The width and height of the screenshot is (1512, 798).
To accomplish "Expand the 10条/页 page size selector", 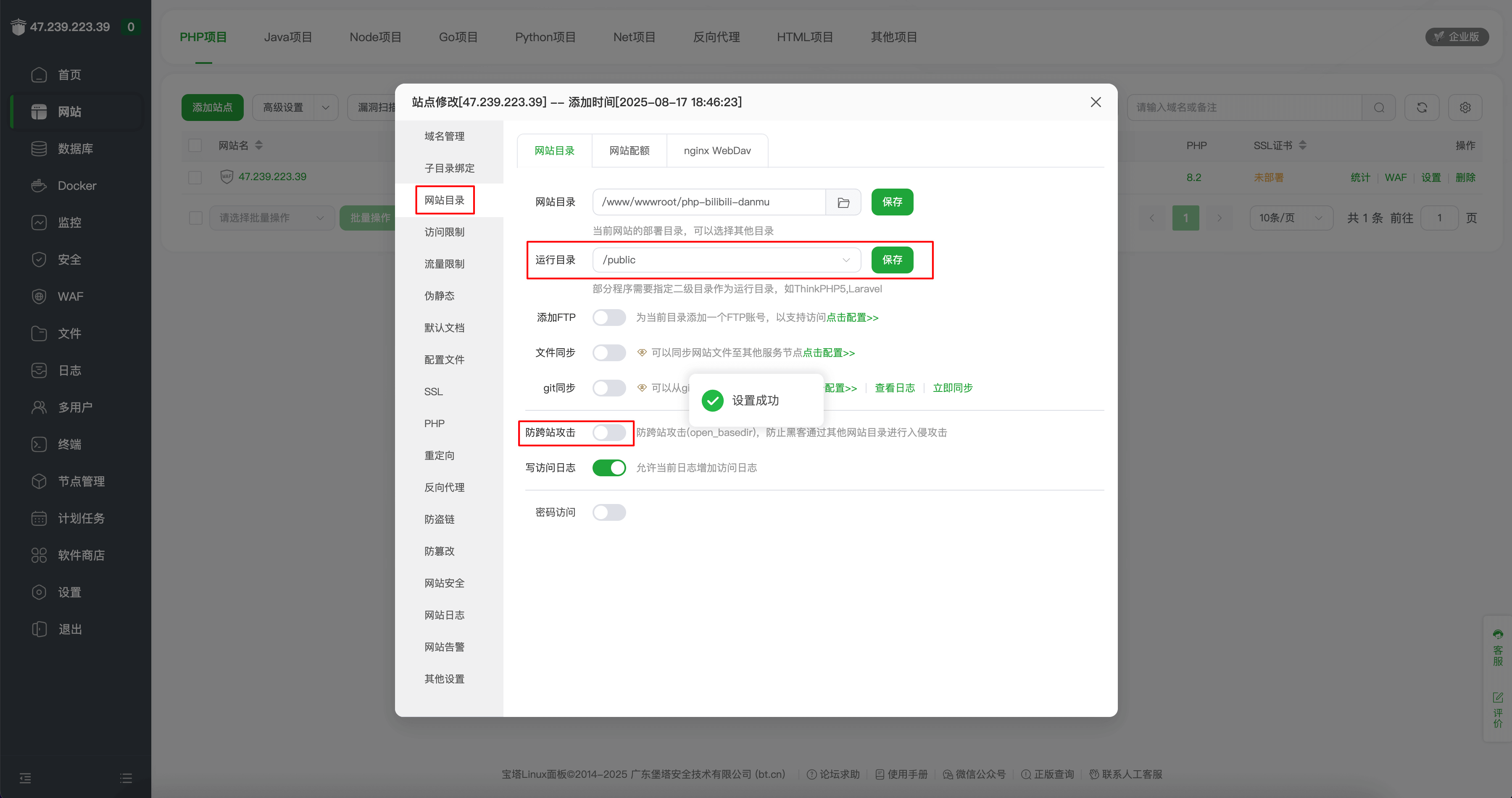I will click(x=1291, y=217).
